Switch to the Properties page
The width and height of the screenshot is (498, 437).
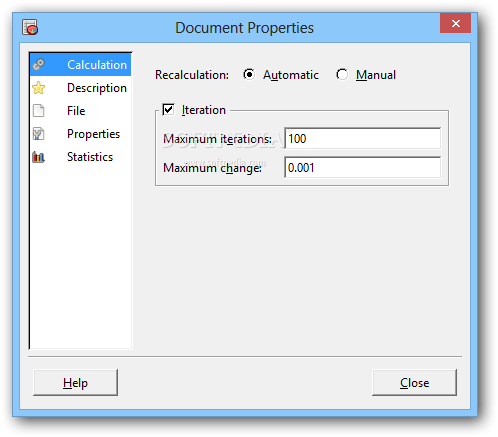pos(80,134)
